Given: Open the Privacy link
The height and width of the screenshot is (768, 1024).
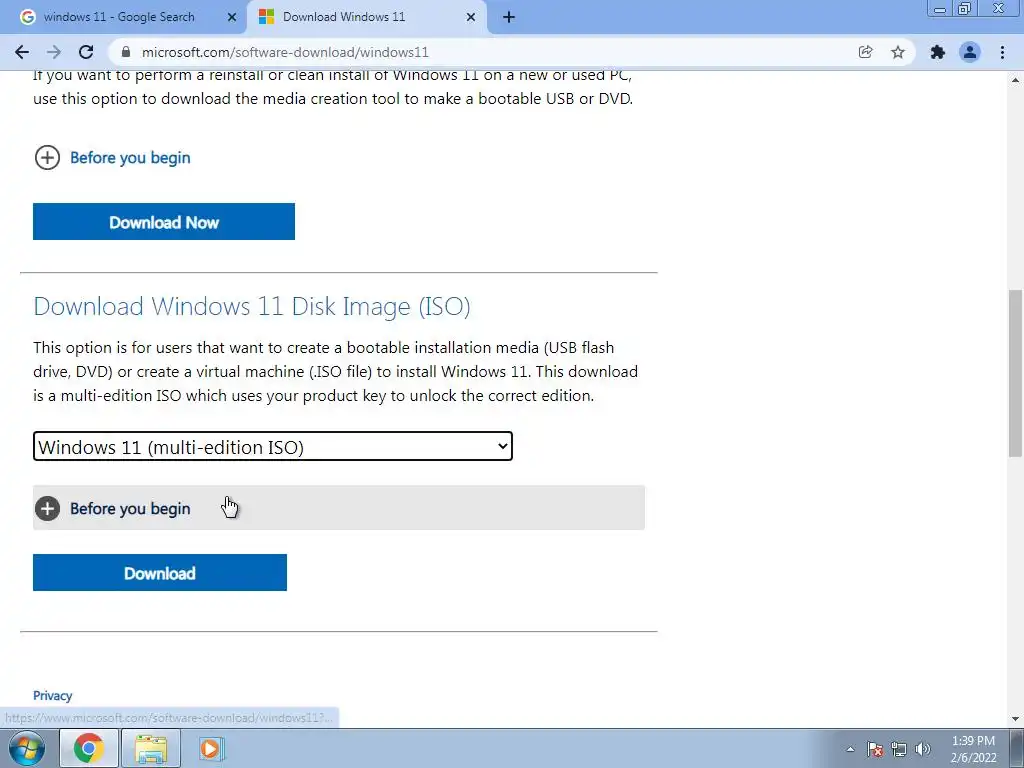Looking at the screenshot, I should (x=52, y=696).
